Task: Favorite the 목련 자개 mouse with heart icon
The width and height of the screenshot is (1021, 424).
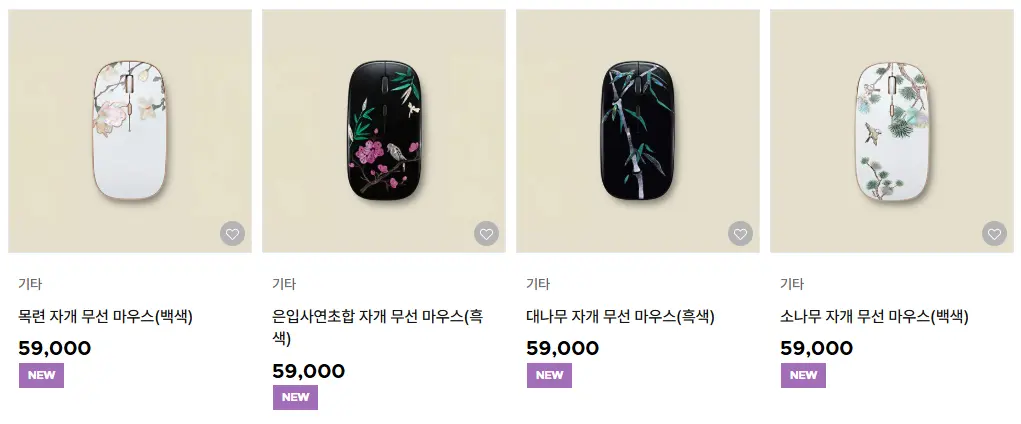Action: pos(232,233)
